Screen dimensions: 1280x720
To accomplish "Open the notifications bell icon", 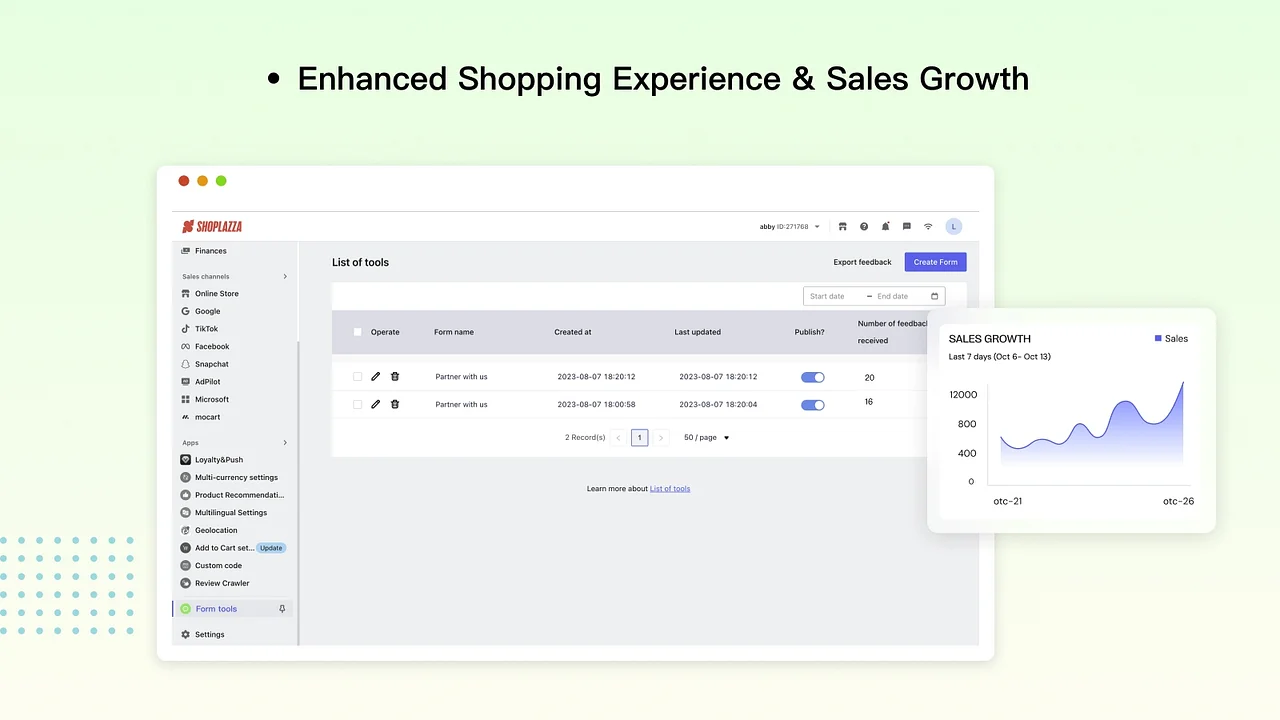I will pos(885,227).
